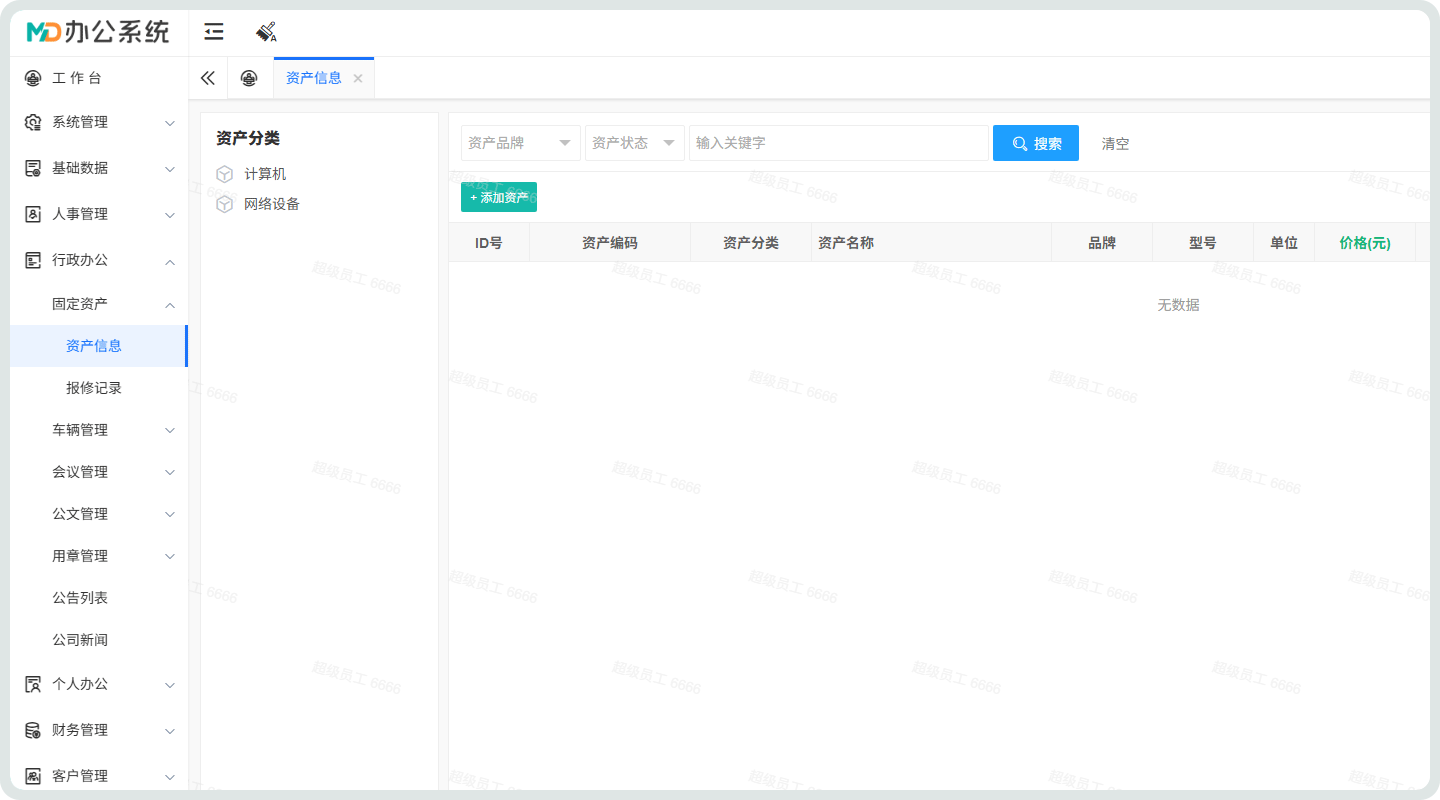The image size is (1440, 800).
Task: Open 公告列表 menu item
Action: click(80, 598)
